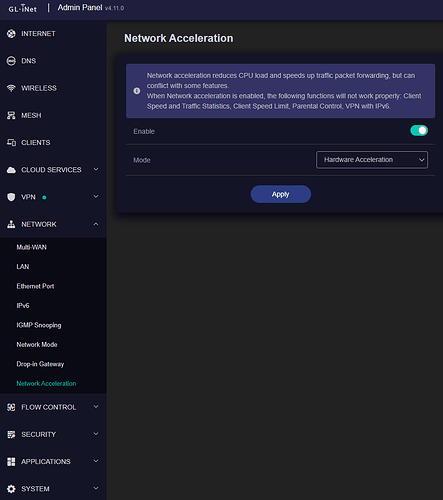Open the Mode Hardware Acceleration dropdown

[x=372, y=160]
